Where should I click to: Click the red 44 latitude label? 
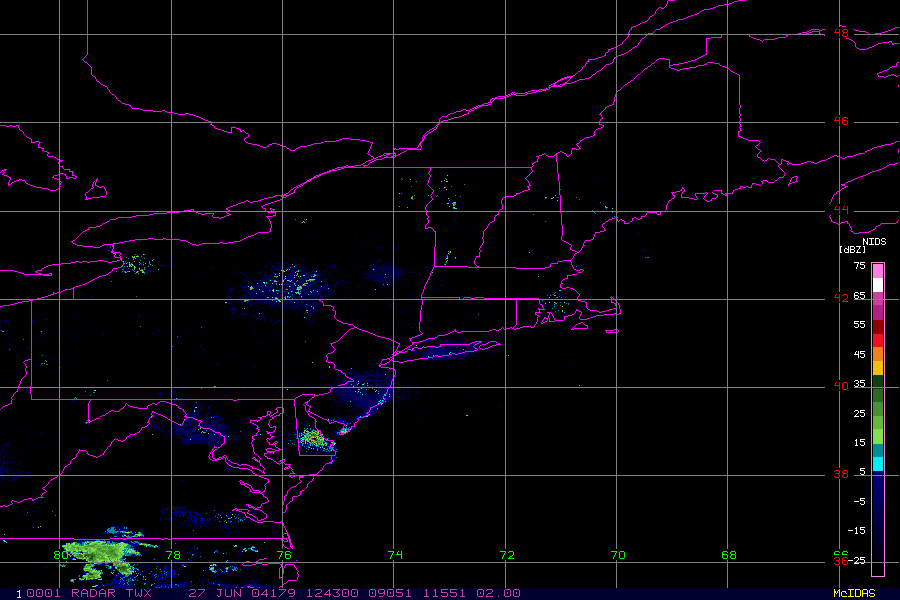(841, 210)
